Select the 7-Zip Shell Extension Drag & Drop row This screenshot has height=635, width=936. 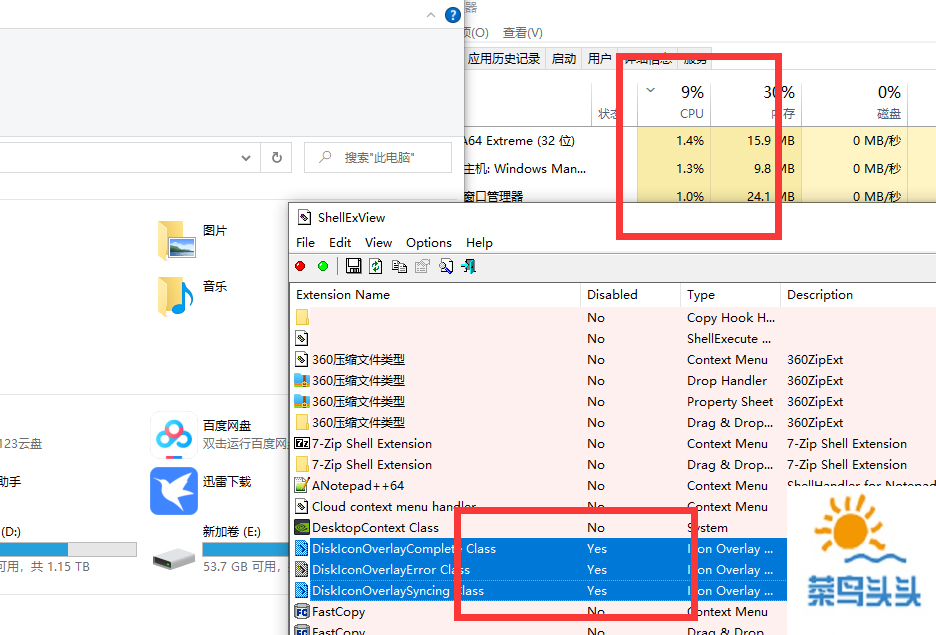click(614, 464)
